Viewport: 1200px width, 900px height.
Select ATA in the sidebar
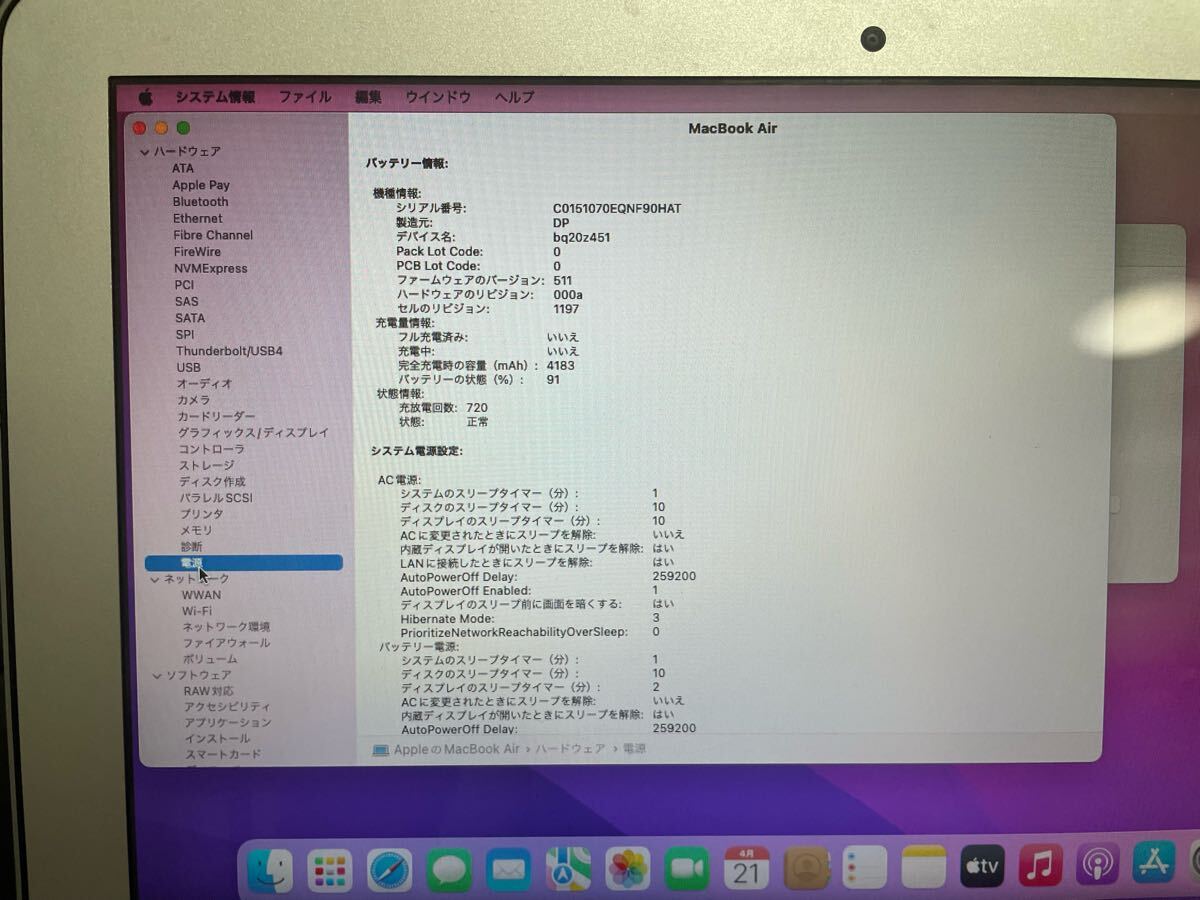pyautogui.click(x=183, y=168)
